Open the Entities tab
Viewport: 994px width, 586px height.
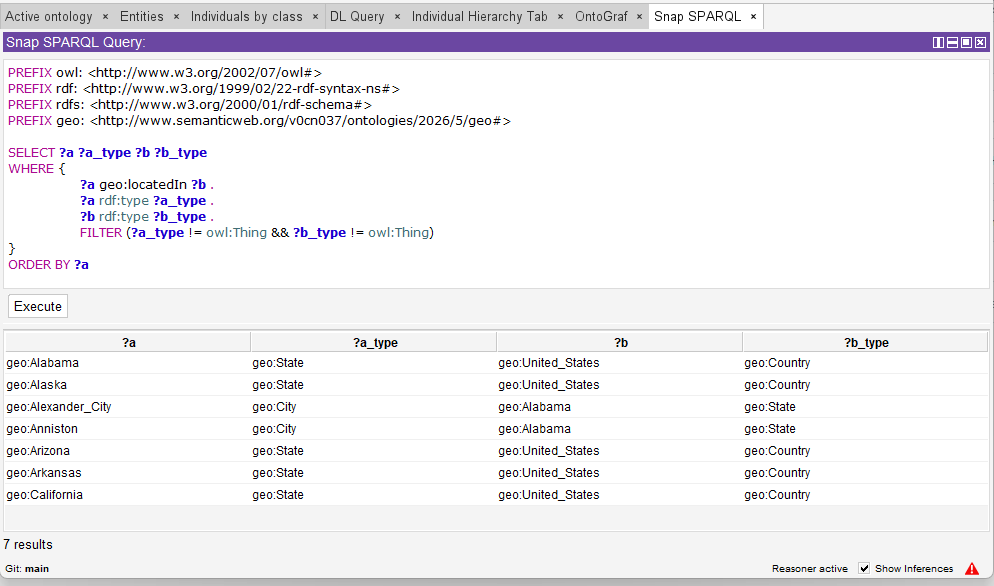click(141, 17)
